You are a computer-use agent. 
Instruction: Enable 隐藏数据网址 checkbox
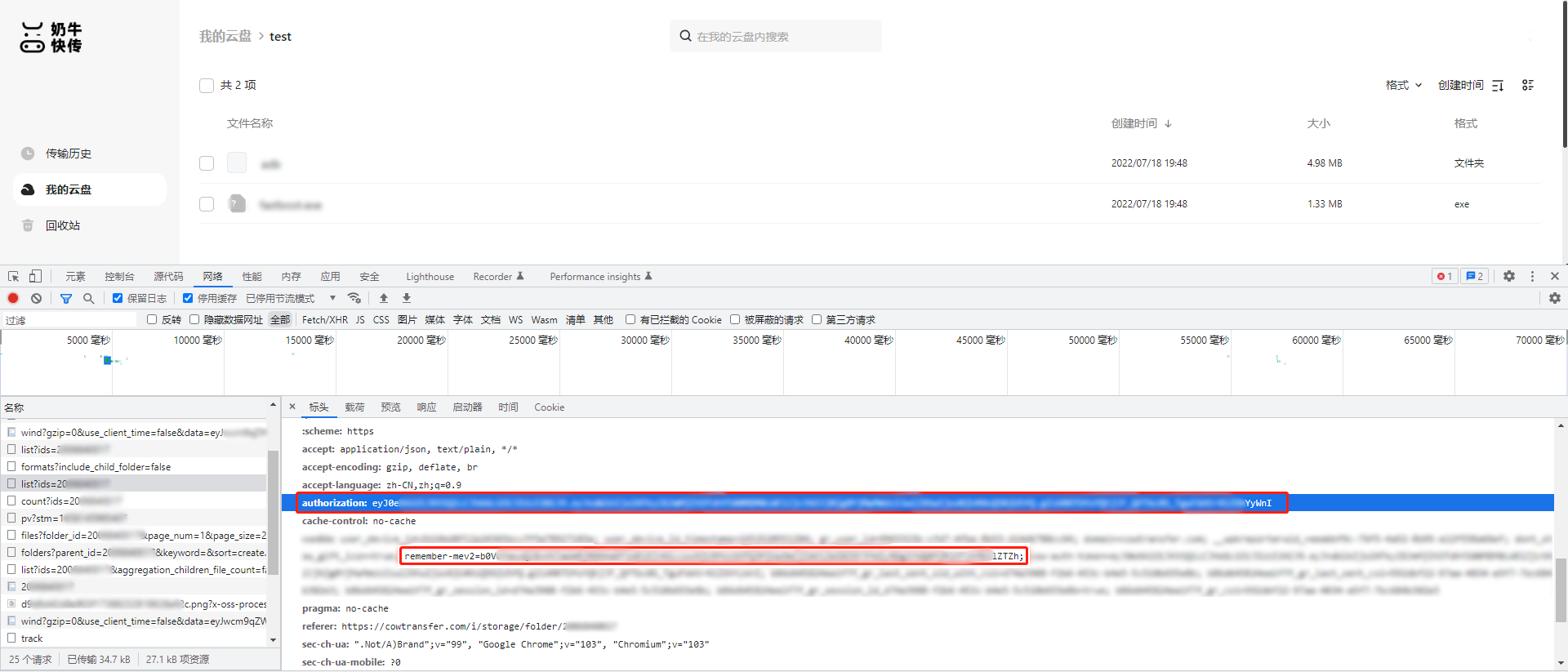pyautogui.click(x=194, y=319)
